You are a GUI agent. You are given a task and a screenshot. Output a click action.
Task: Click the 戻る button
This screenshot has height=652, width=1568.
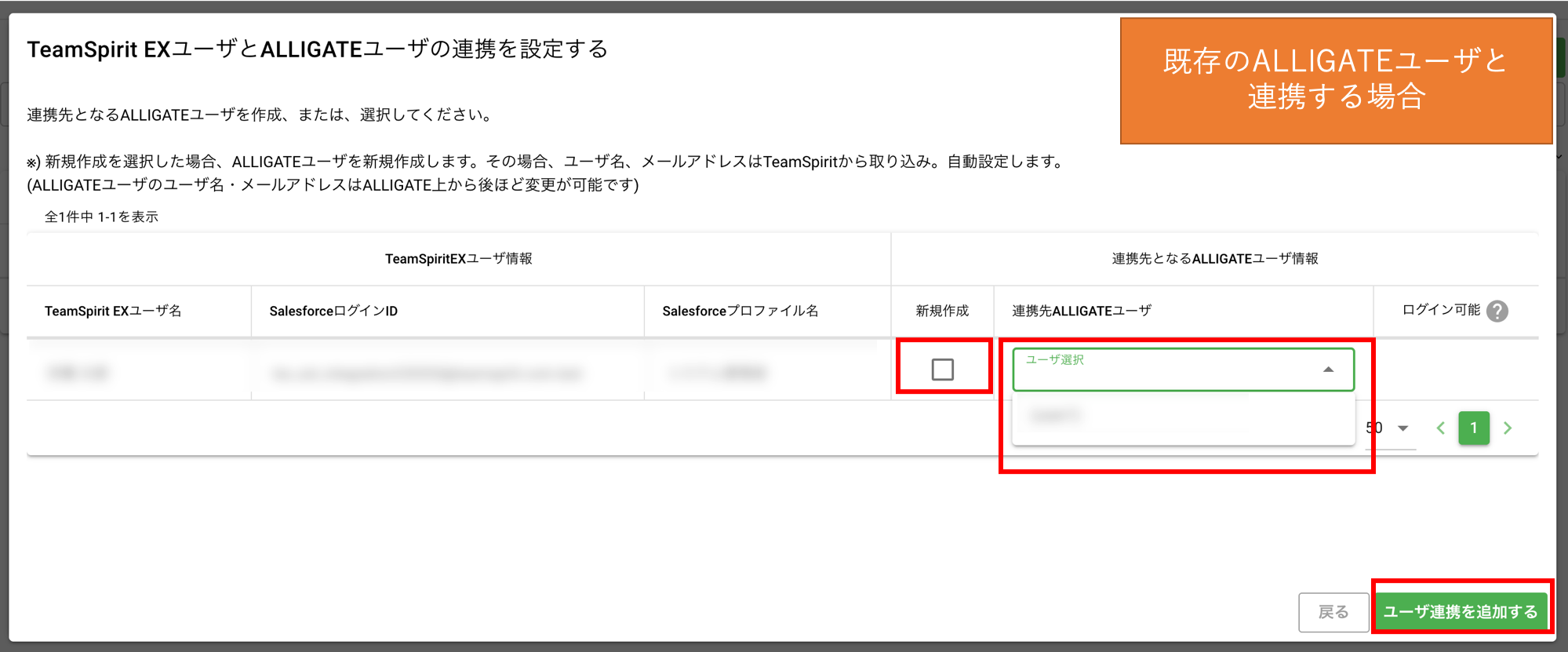1333,612
